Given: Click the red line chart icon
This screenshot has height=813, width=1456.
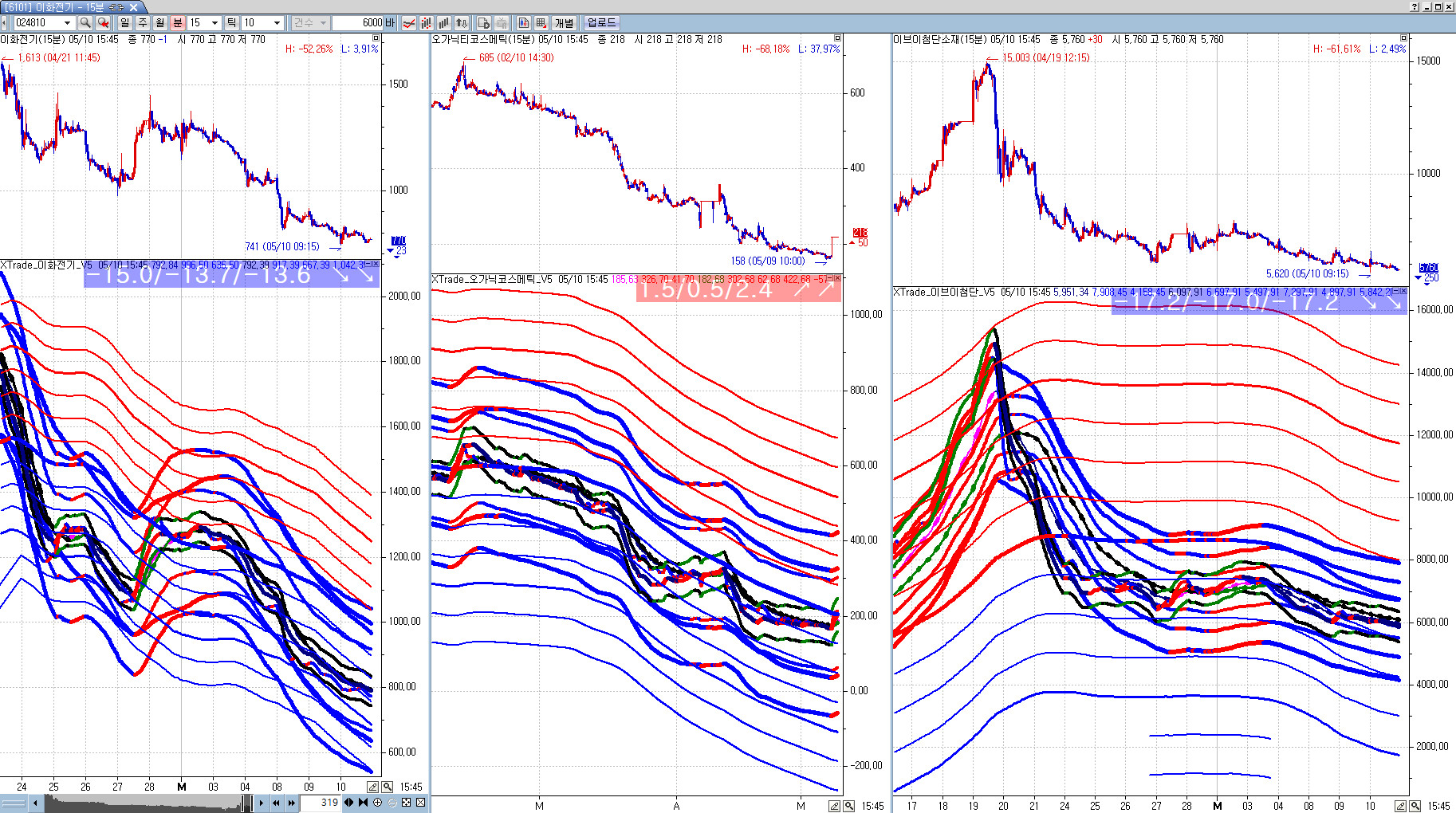Looking at the screenshot, I should [x=409, y=23].
